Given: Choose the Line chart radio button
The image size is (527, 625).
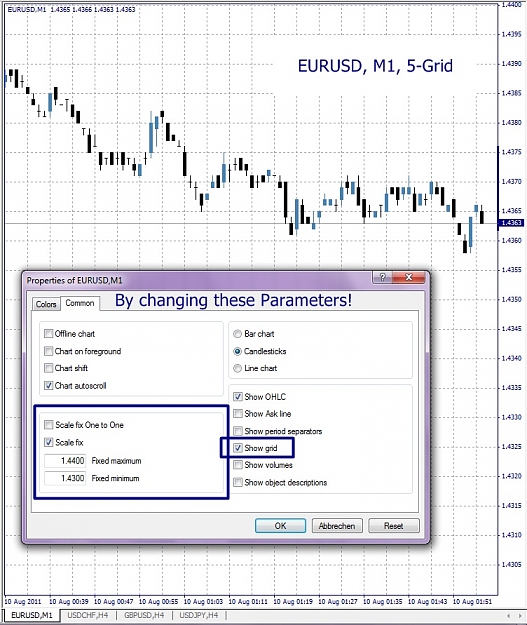Looking at the screenshot, I should coord(238,368).
